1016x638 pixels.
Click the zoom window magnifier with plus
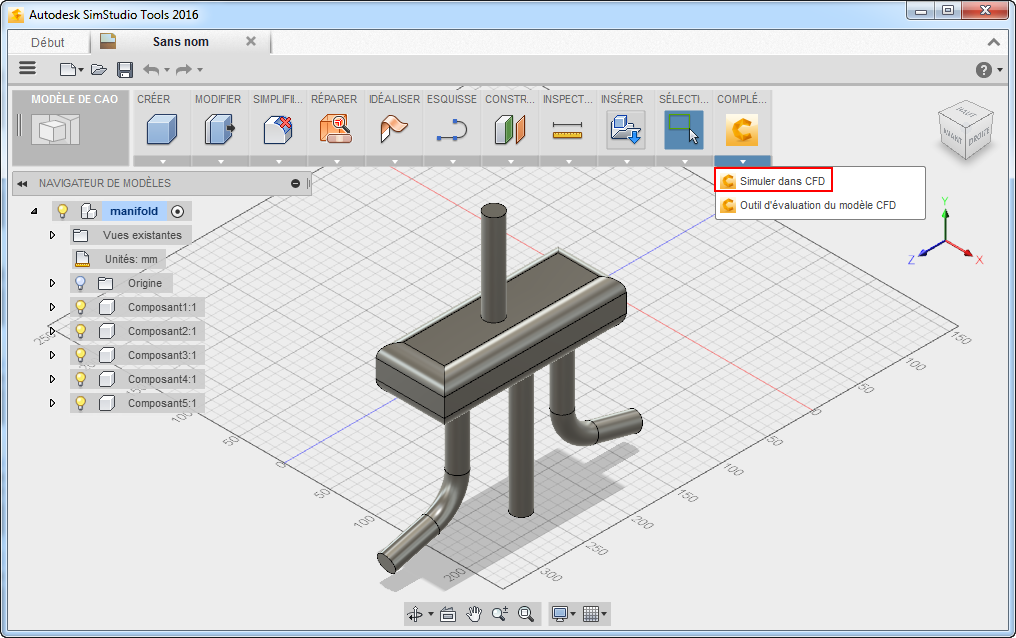tap(500, 613)
